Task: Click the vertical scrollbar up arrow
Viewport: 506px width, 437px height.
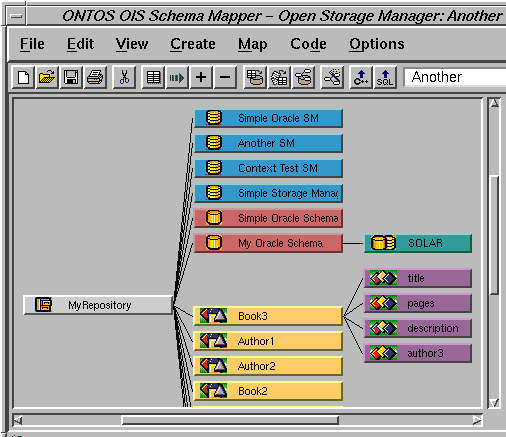Action: pyautogui.click(x=494, y=103)
